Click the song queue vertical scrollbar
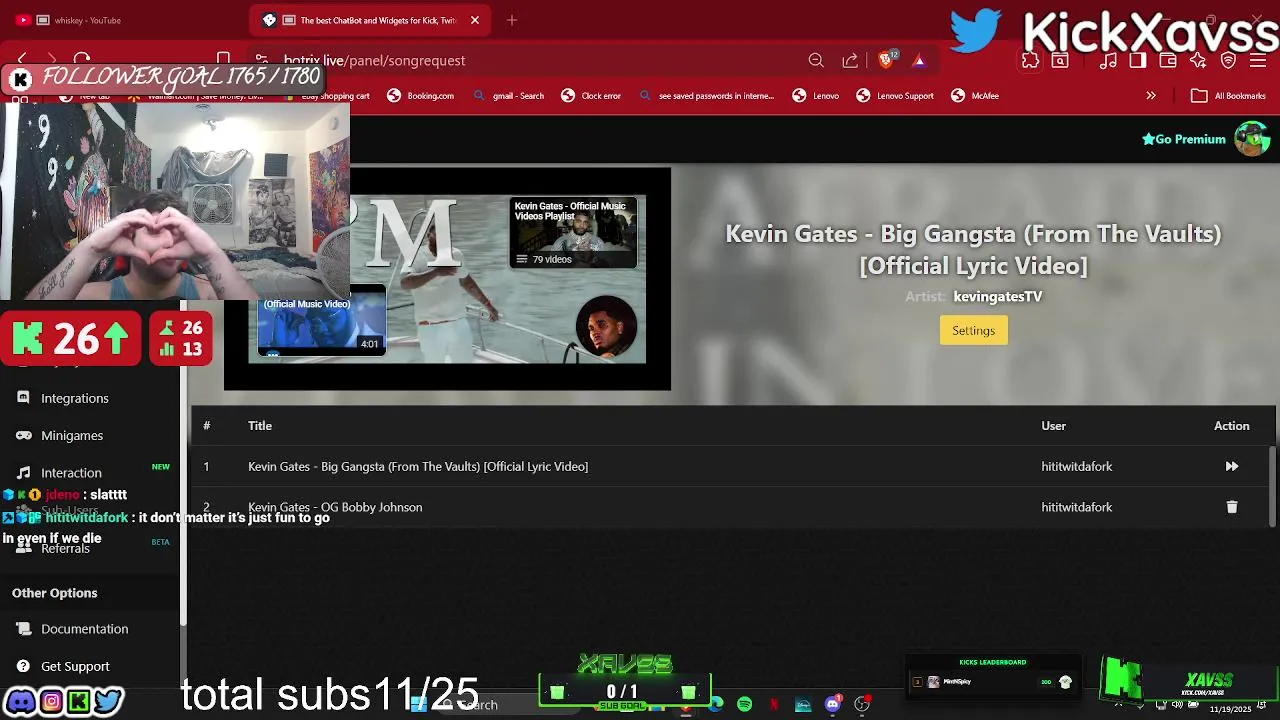Screen dimensions: 1280x720 click(x=1272, y=485)
